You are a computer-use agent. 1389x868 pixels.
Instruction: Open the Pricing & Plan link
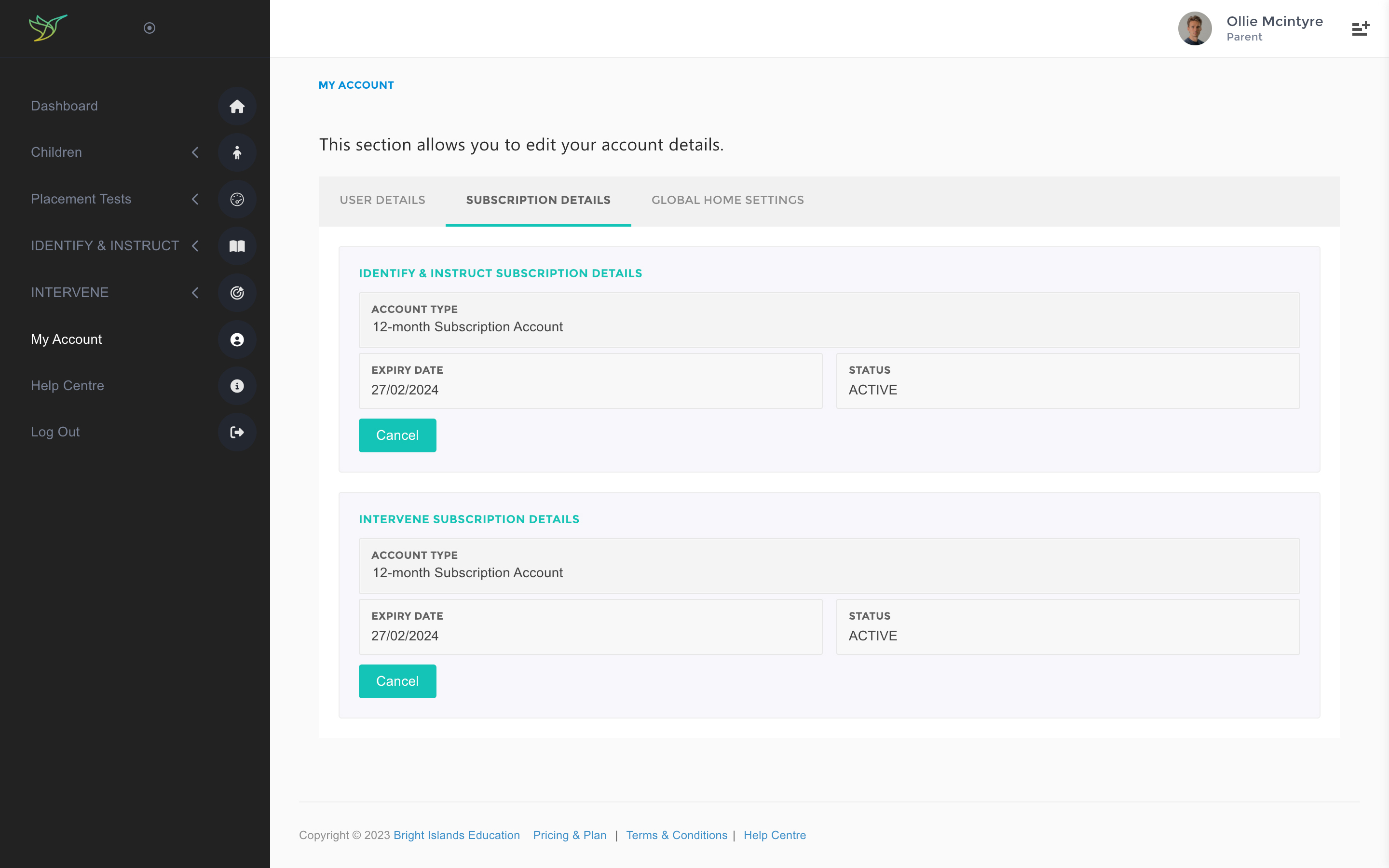[569, 835]
